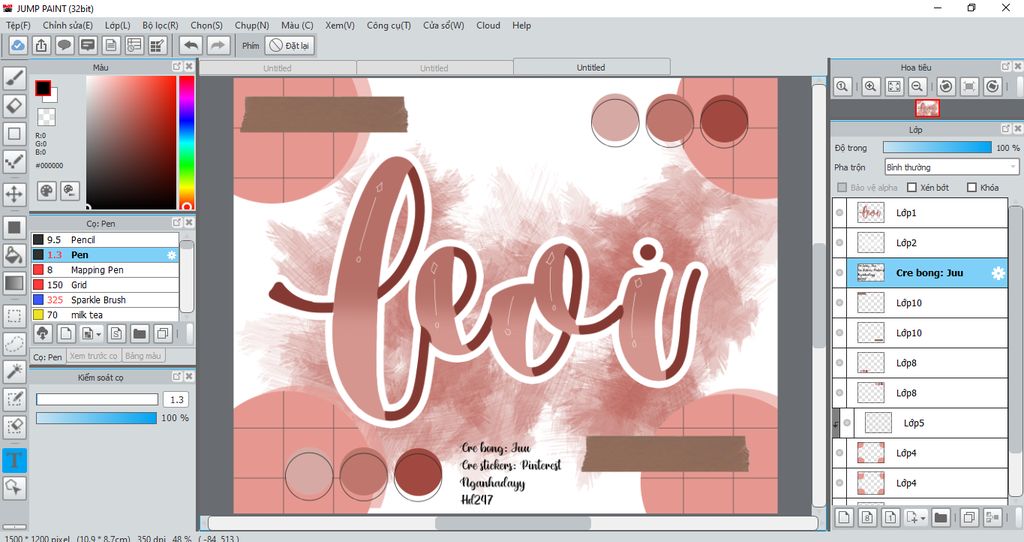Screen dimensions: 1024x542
Task: Click the canvas horizontal scrollbar
Action: point(513,523)
